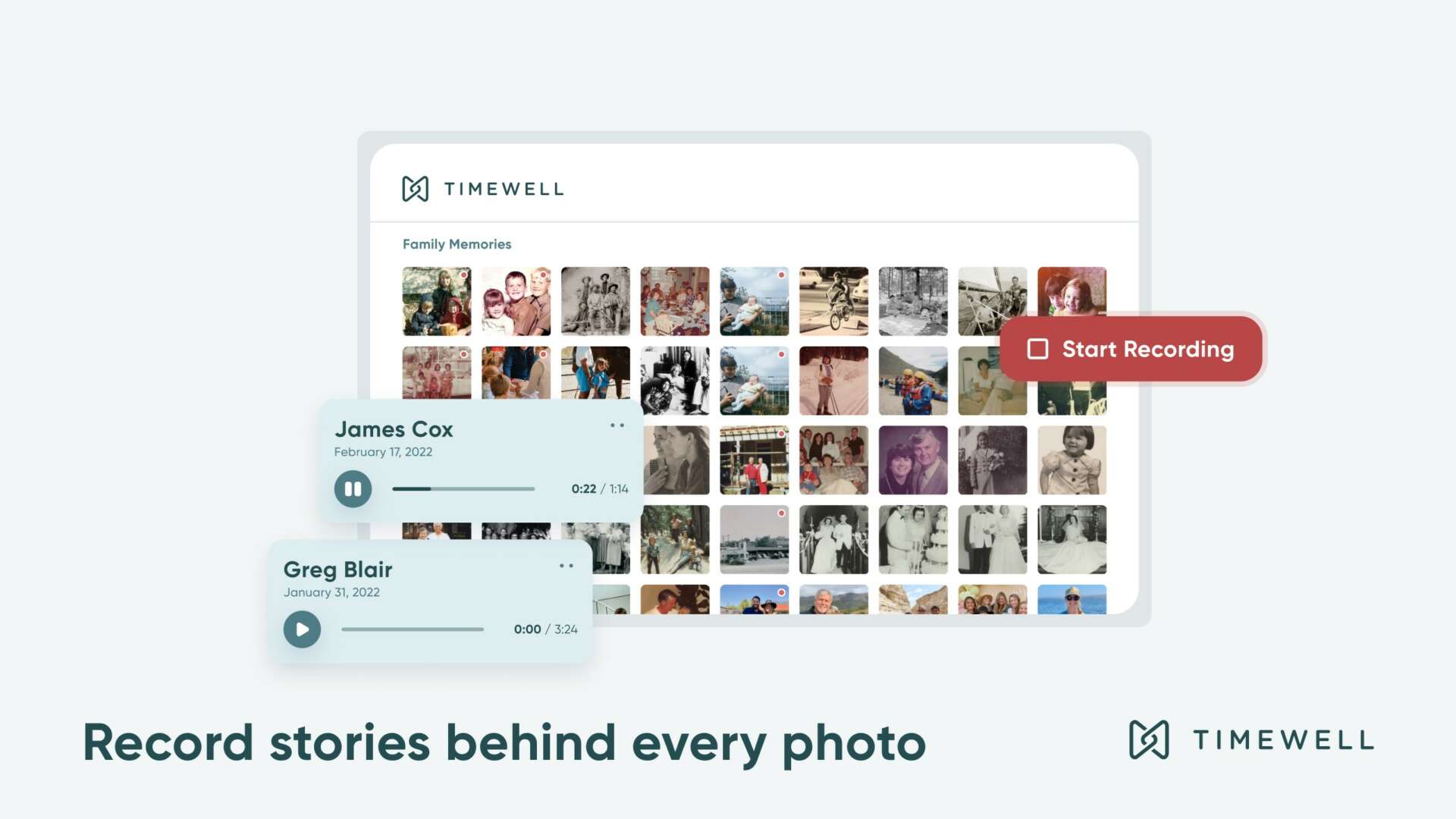Play the Greg Blair recording
The width and height of the screenshot is (1456, 819).
tap(302, 629)
